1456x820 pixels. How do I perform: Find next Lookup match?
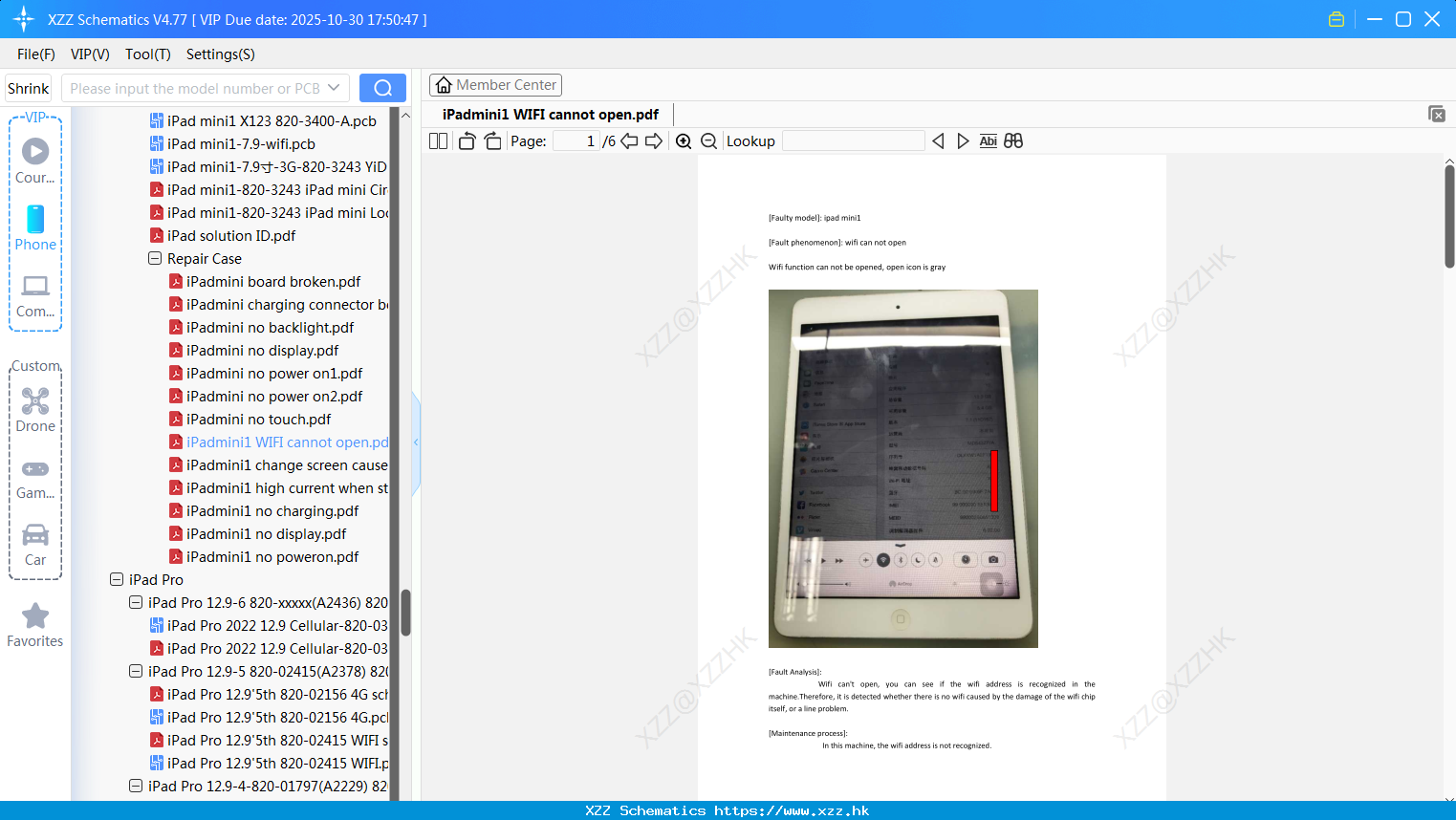(963, 141)
